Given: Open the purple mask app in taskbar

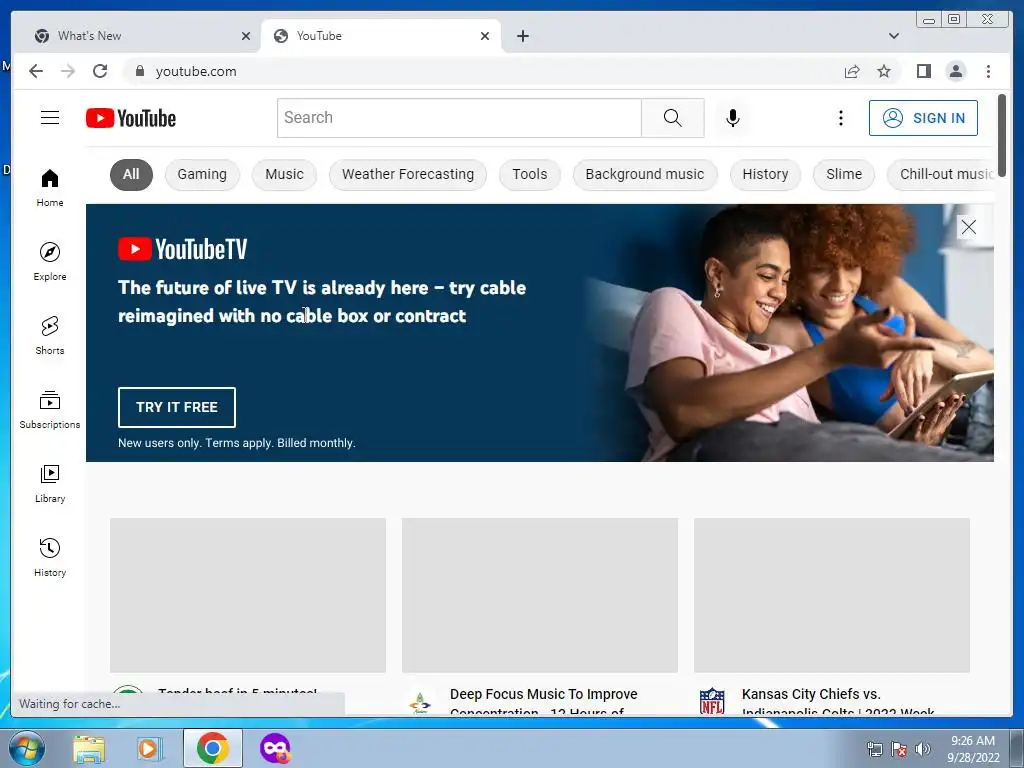Looking at the screenshot, I should point(274,748).
